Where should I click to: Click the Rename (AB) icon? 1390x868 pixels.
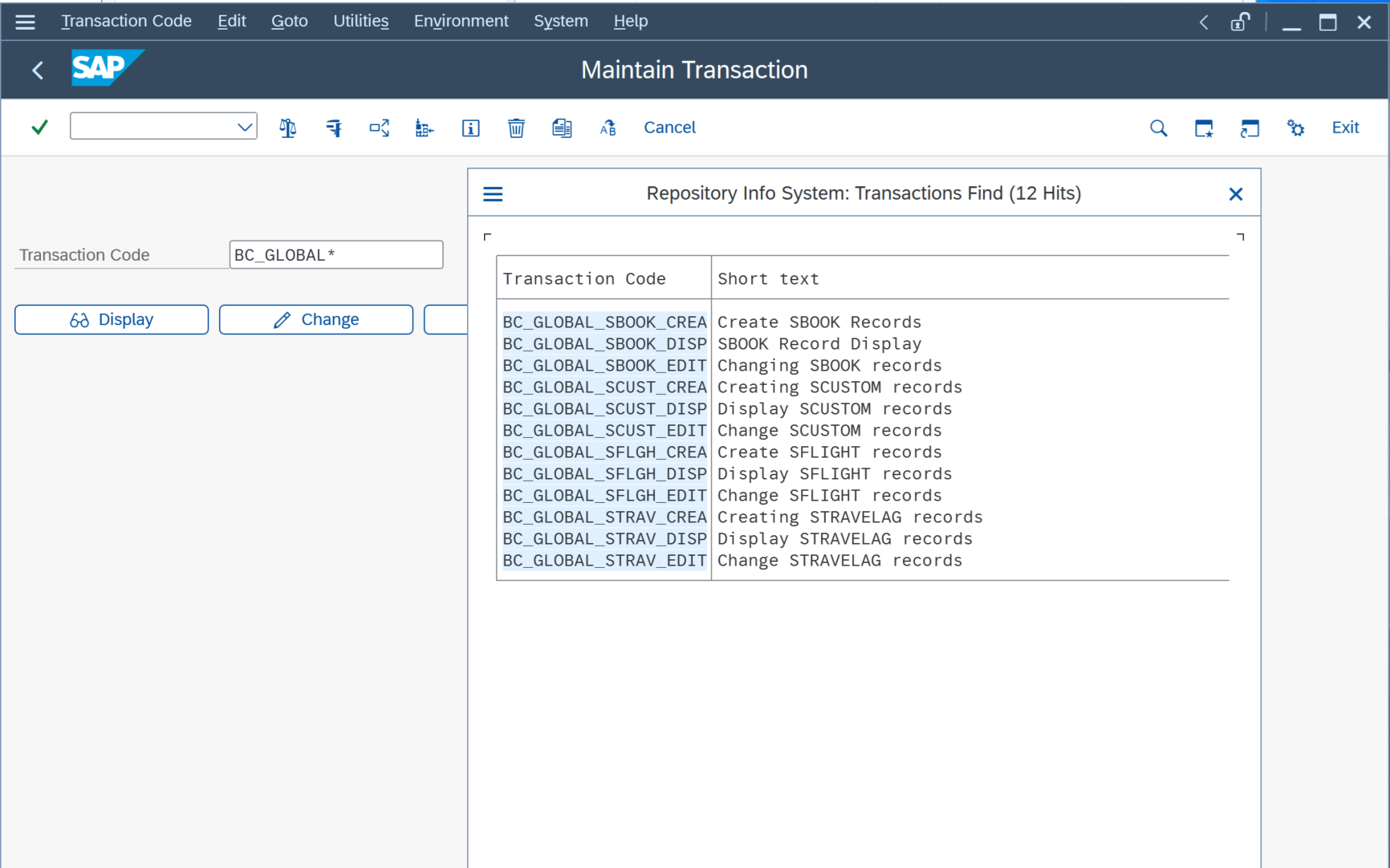point(608,128)
